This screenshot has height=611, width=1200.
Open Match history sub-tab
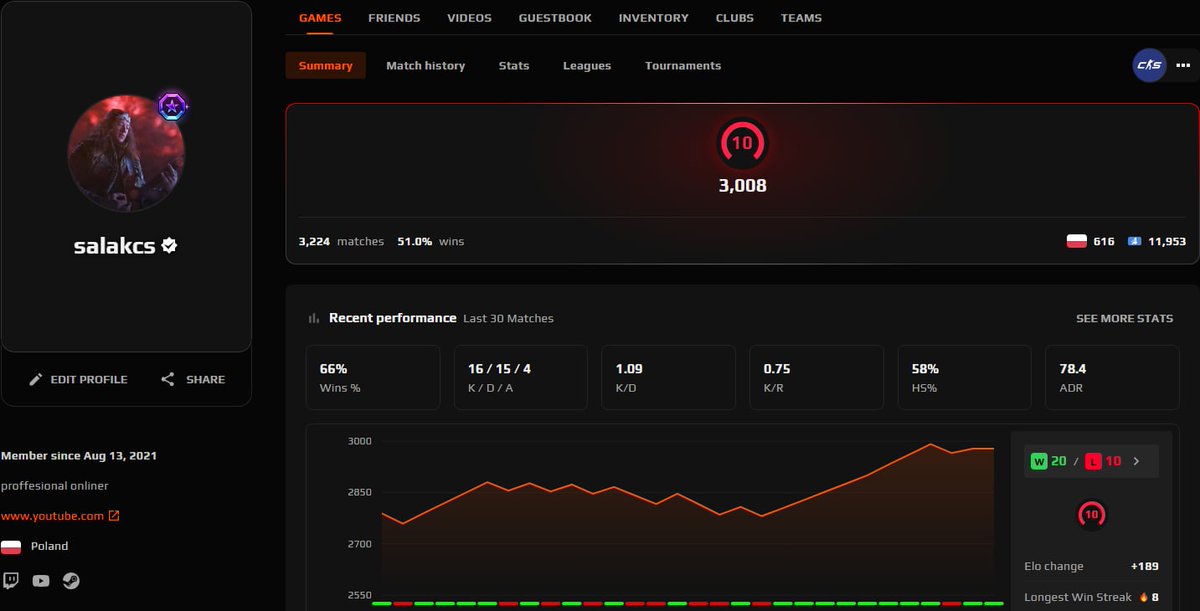pyautogui.click(x=426, y=66)
